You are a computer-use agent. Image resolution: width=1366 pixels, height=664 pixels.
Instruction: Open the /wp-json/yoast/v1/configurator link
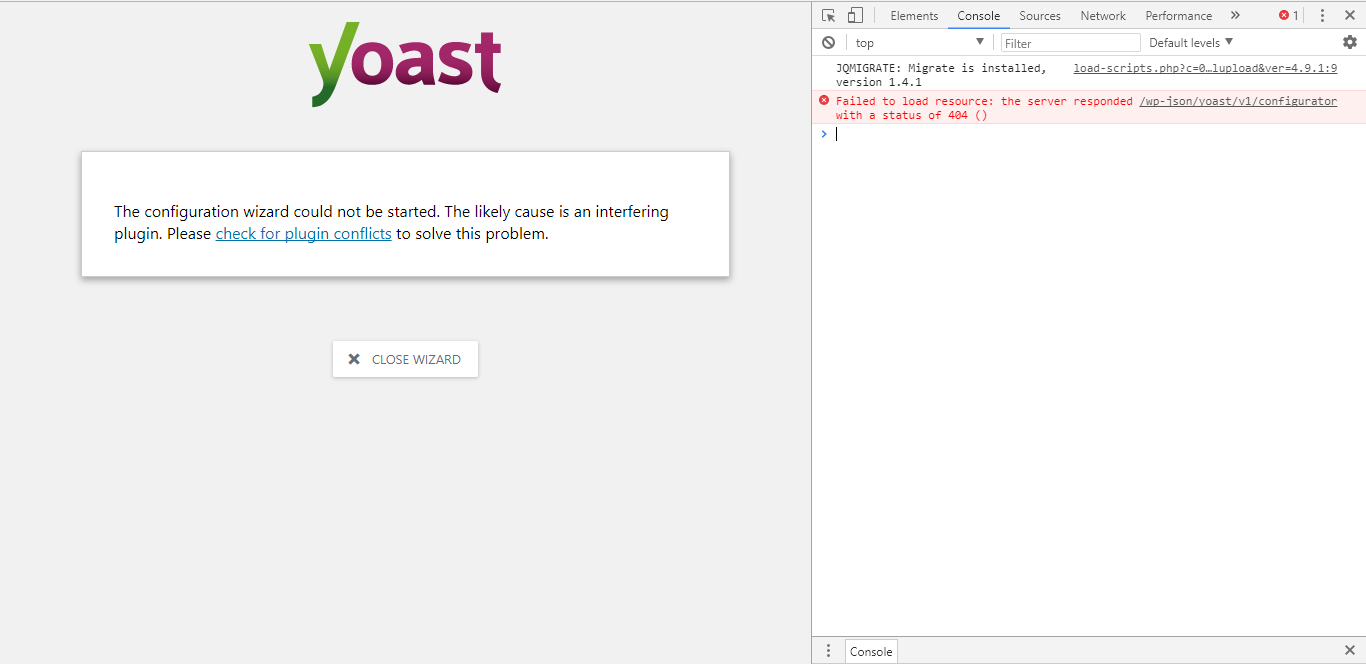[1238, 101]
